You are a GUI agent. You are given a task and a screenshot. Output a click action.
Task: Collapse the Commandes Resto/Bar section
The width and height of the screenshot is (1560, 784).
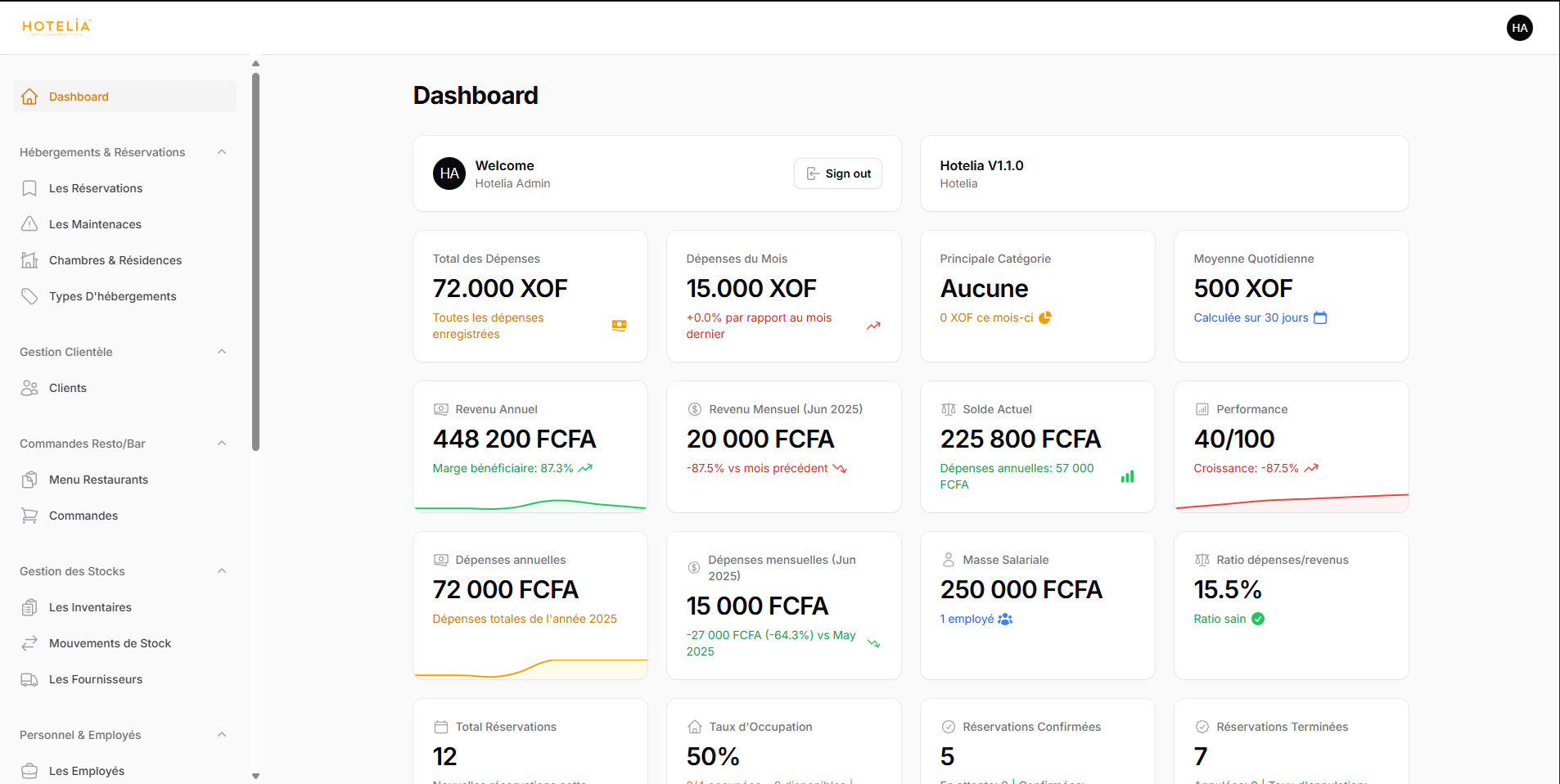222,444
